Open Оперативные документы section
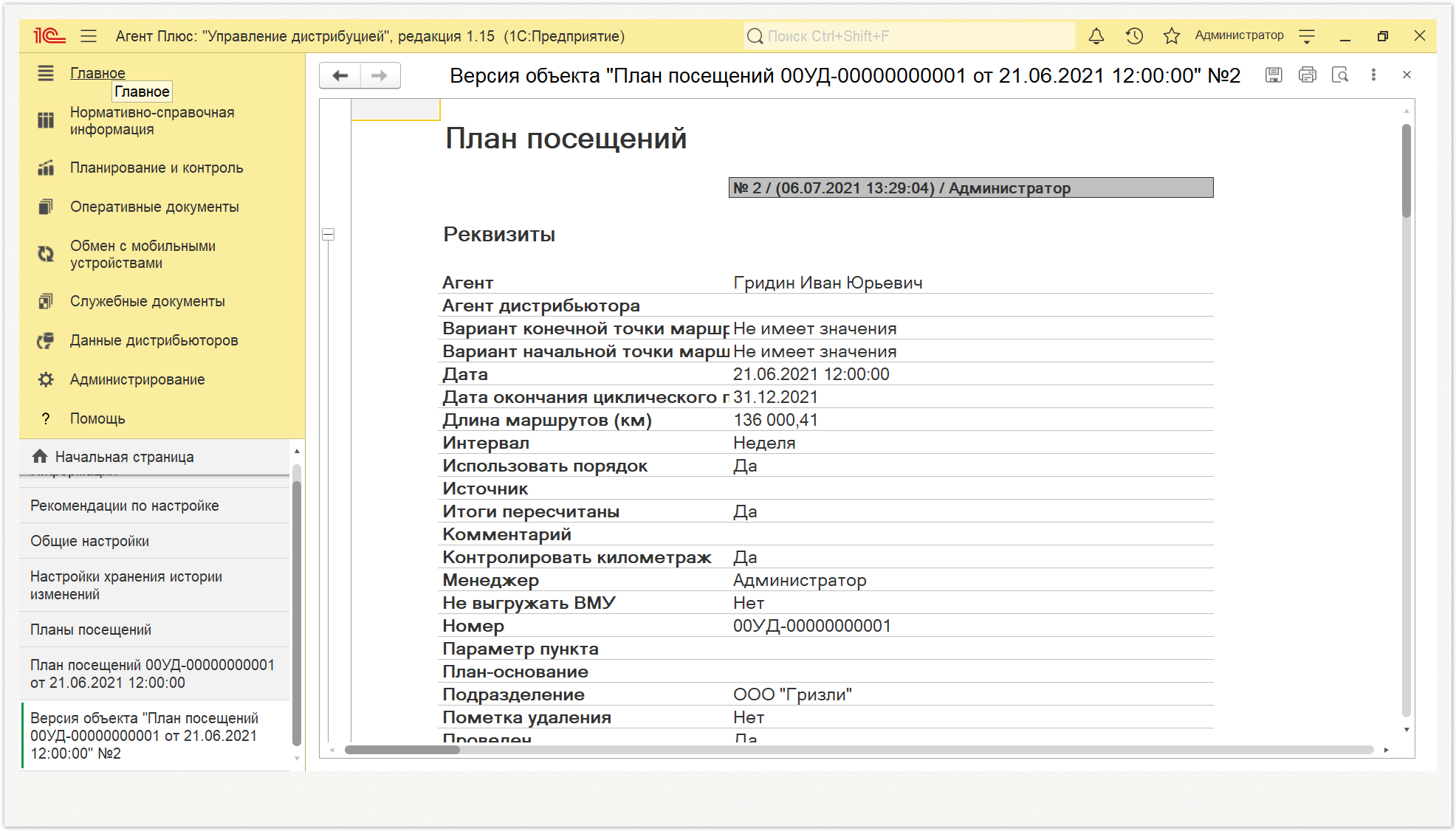This screenshot has width=1456, height=831. click(x=154, y=207)
